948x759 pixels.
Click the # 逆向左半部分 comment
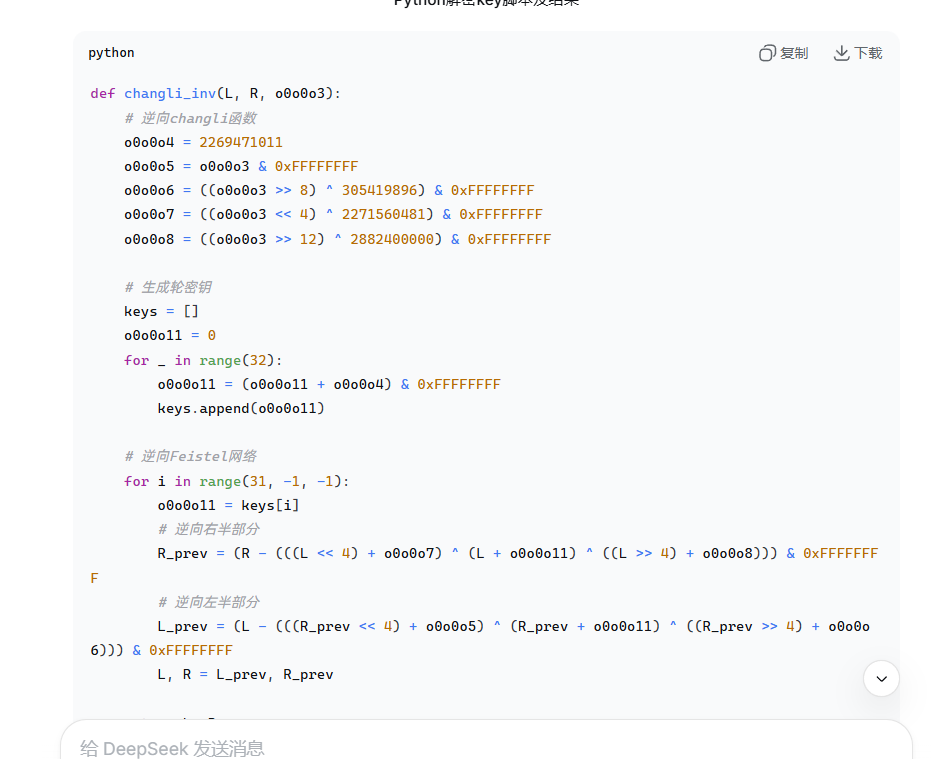209,602
